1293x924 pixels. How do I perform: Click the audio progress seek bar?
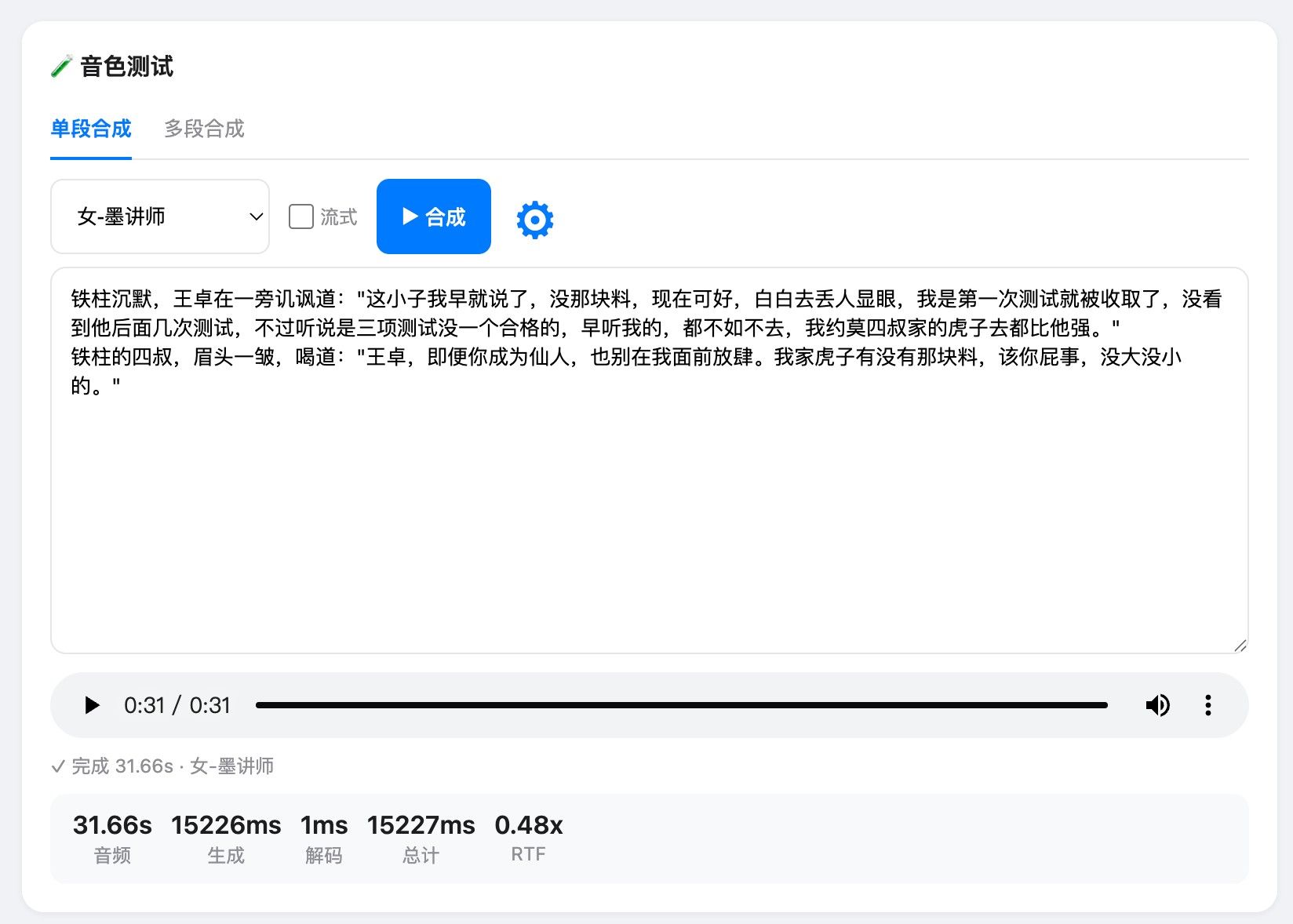(x=682, y=705)
